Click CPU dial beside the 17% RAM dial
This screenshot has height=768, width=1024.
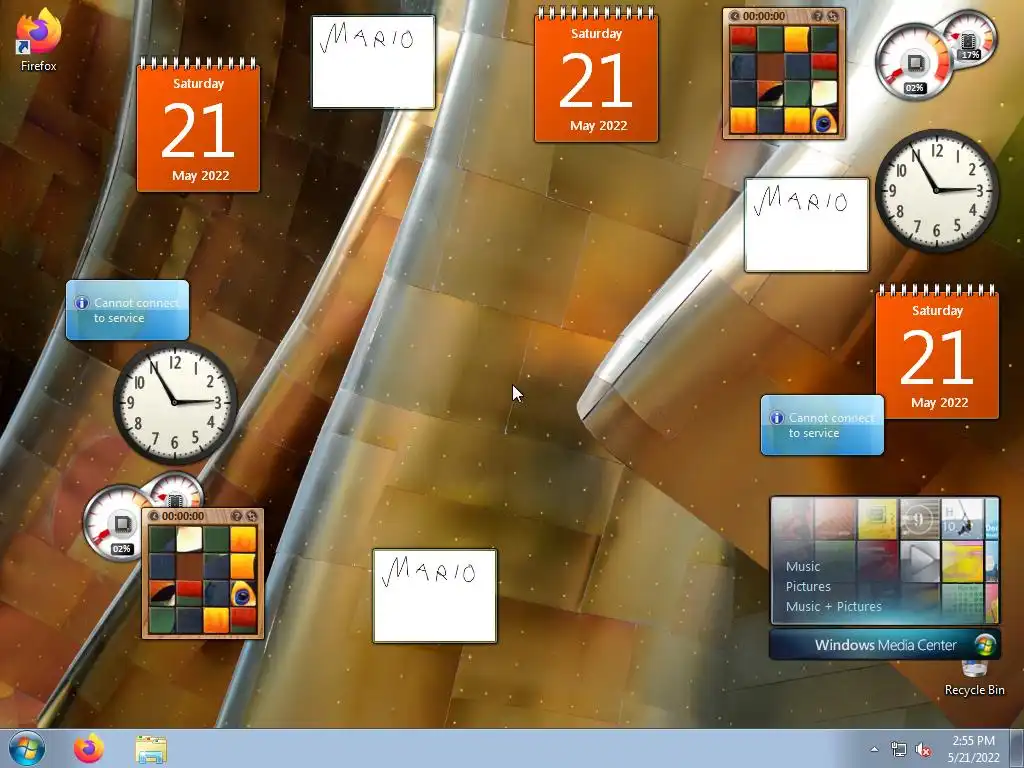click(914, 63)
